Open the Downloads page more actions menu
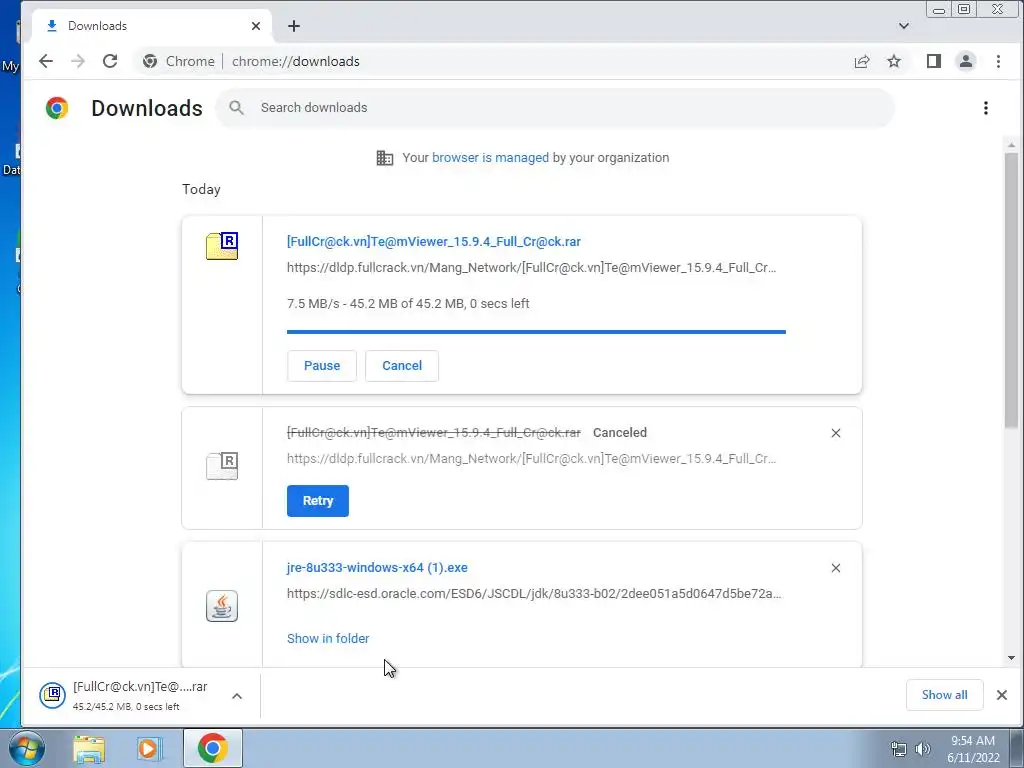1024x768 pixels. pos(985,108)
